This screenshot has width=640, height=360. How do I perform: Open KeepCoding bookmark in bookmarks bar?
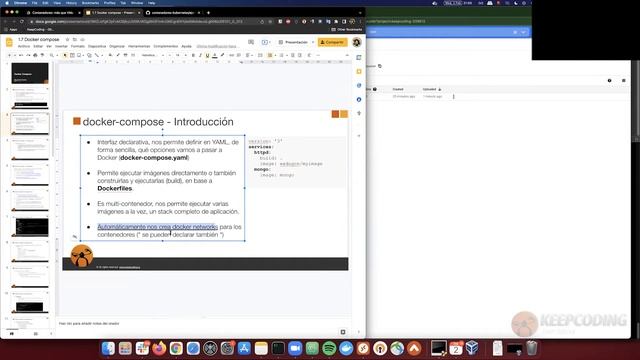pos(40,30)
